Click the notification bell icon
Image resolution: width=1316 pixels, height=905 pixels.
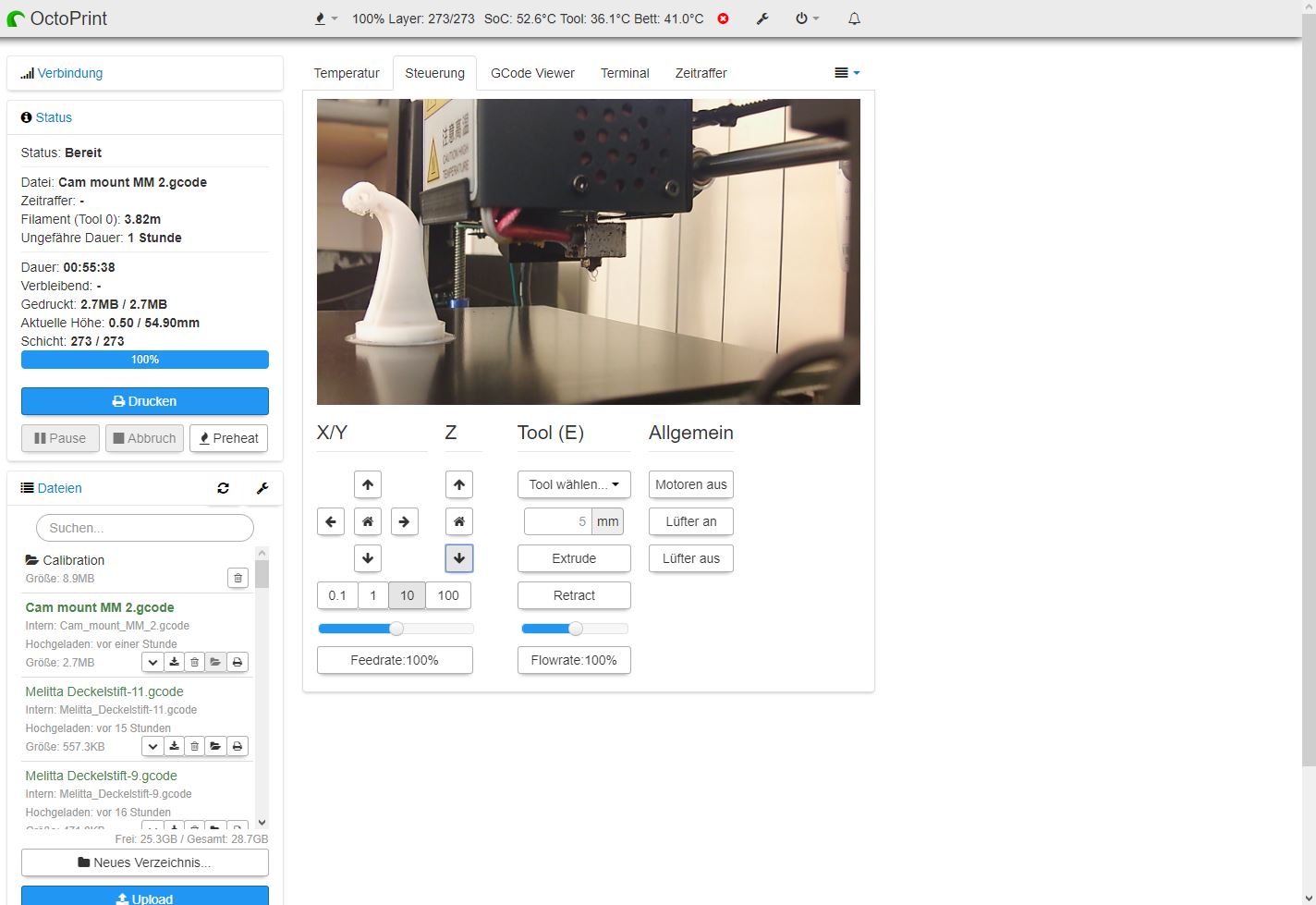[x=854, y=18]
